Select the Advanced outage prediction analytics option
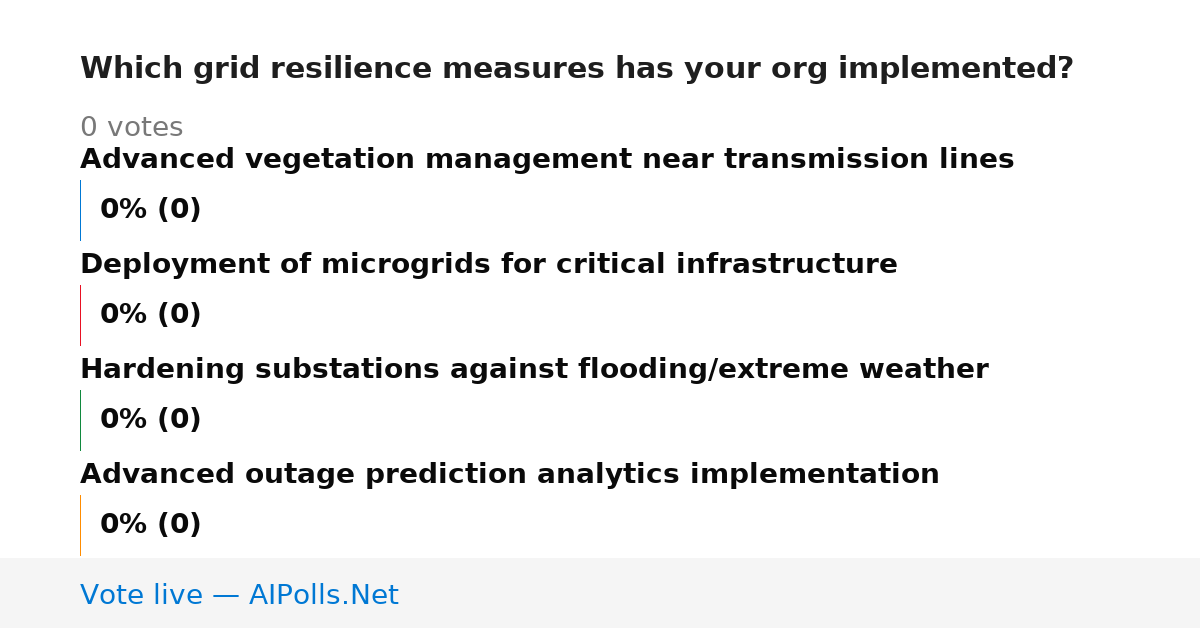The width and height of the screenshot is (1200, 628). click(x=510, y=475)
